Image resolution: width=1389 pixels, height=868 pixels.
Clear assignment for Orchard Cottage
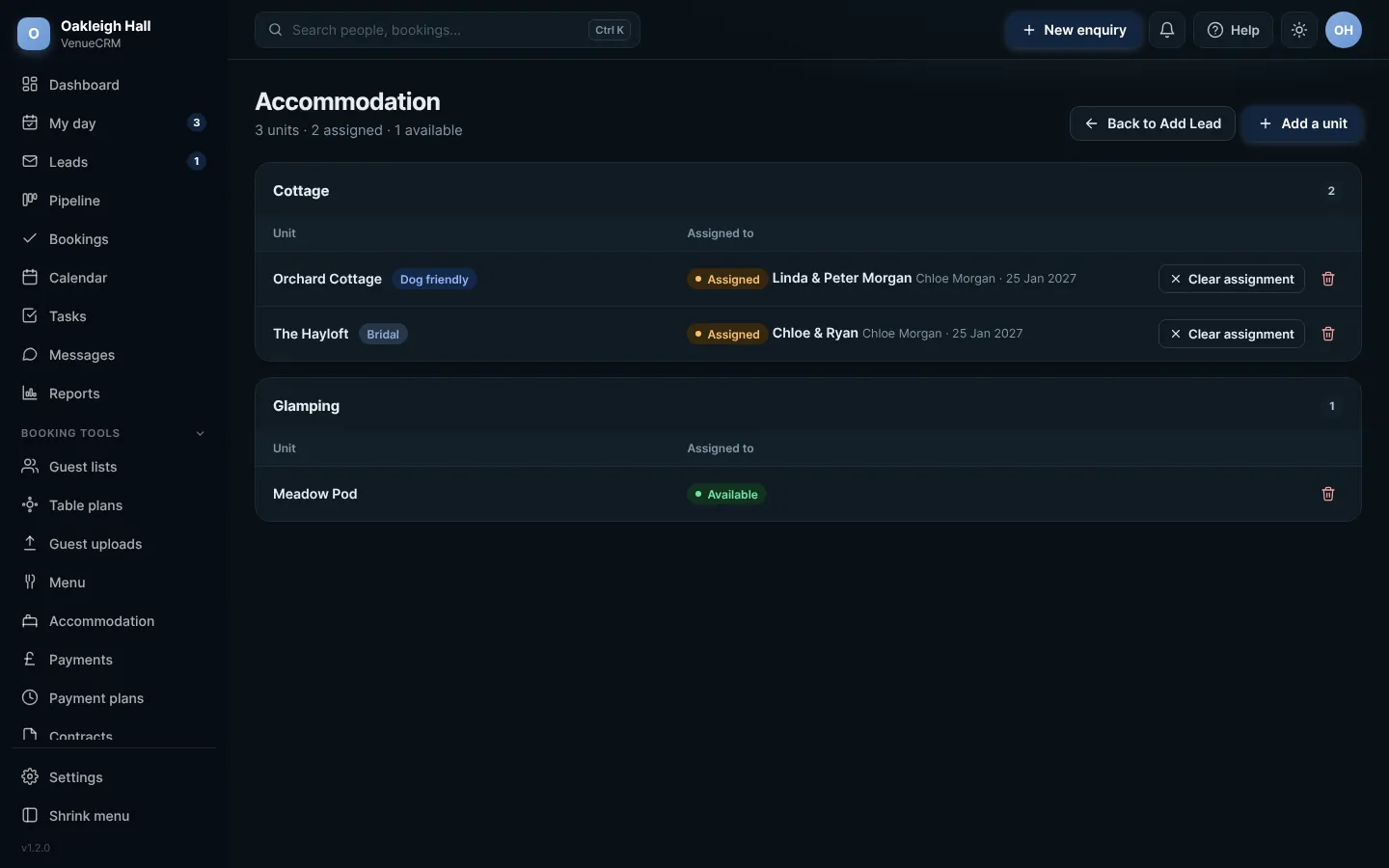tap(1232, 279)
